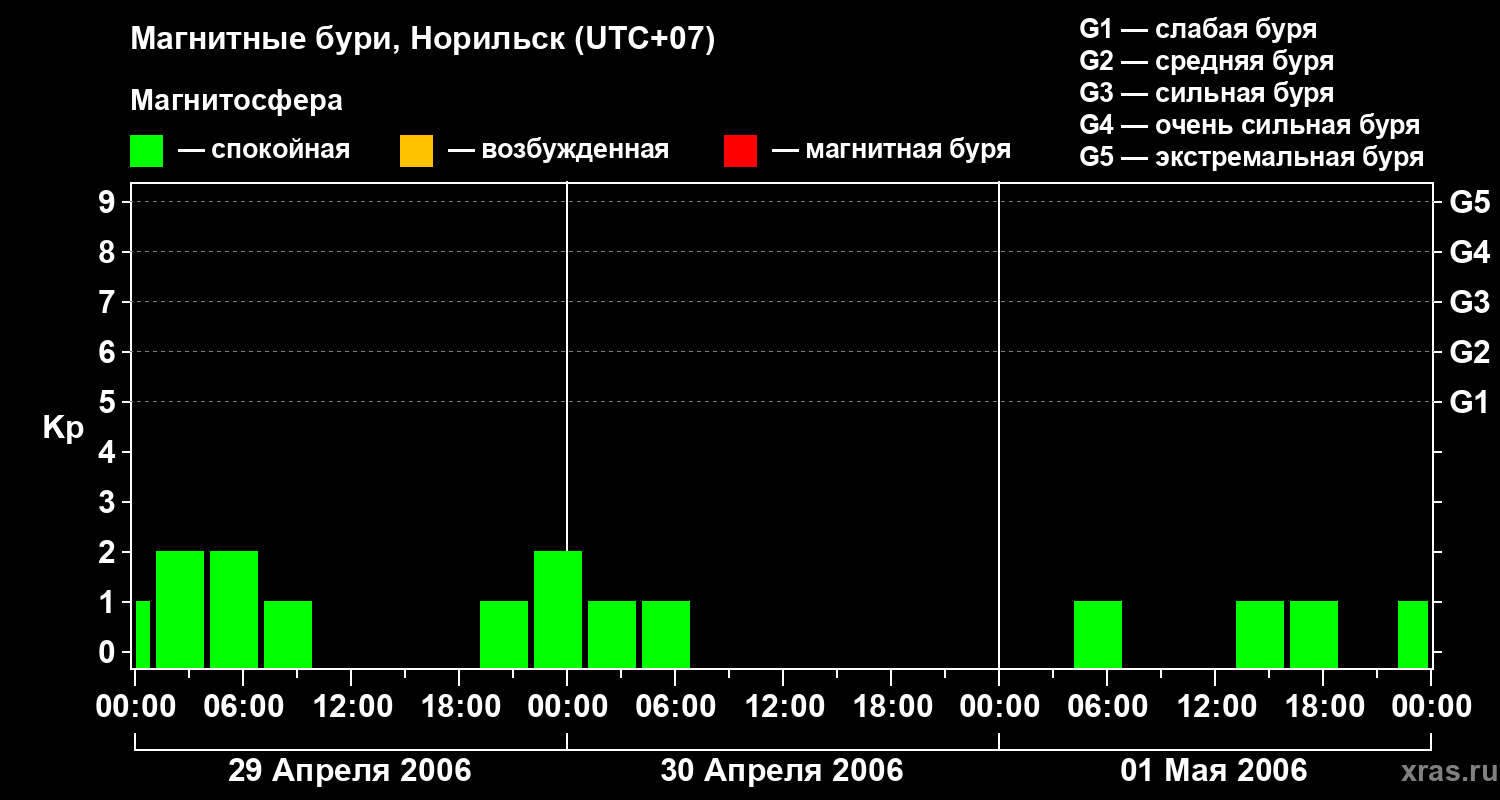Click the '06:00' time label under 01 Мая

click(x=1106, y=707)
